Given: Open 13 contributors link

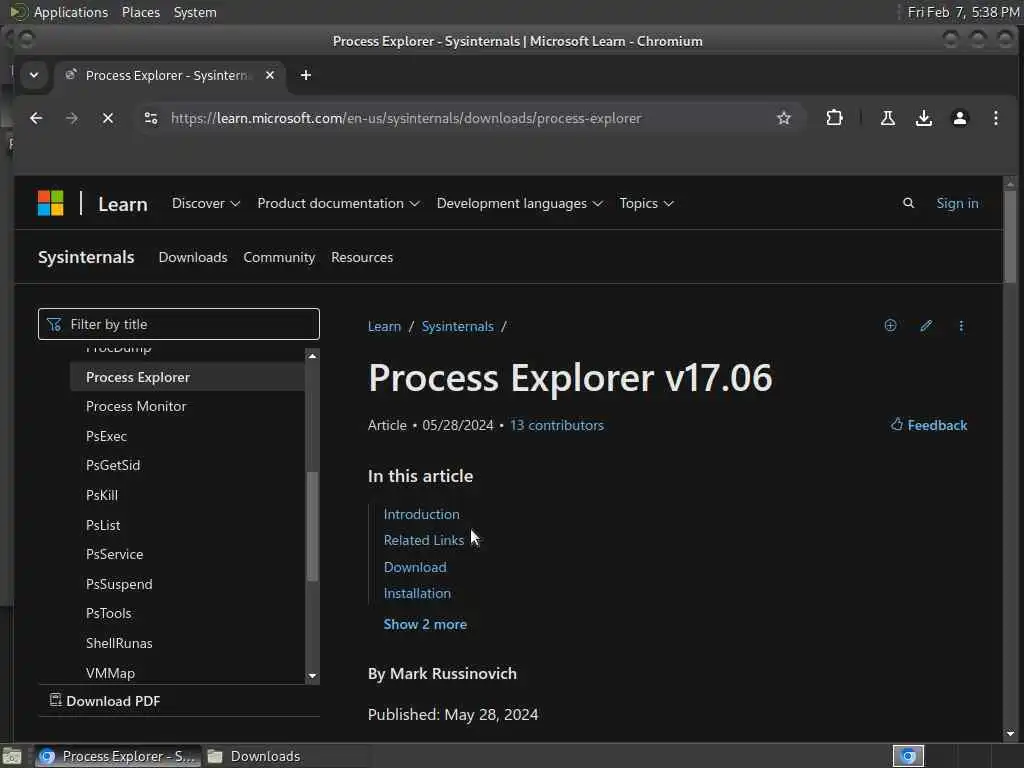Looking at the screenshot, I should pos(556,425).
